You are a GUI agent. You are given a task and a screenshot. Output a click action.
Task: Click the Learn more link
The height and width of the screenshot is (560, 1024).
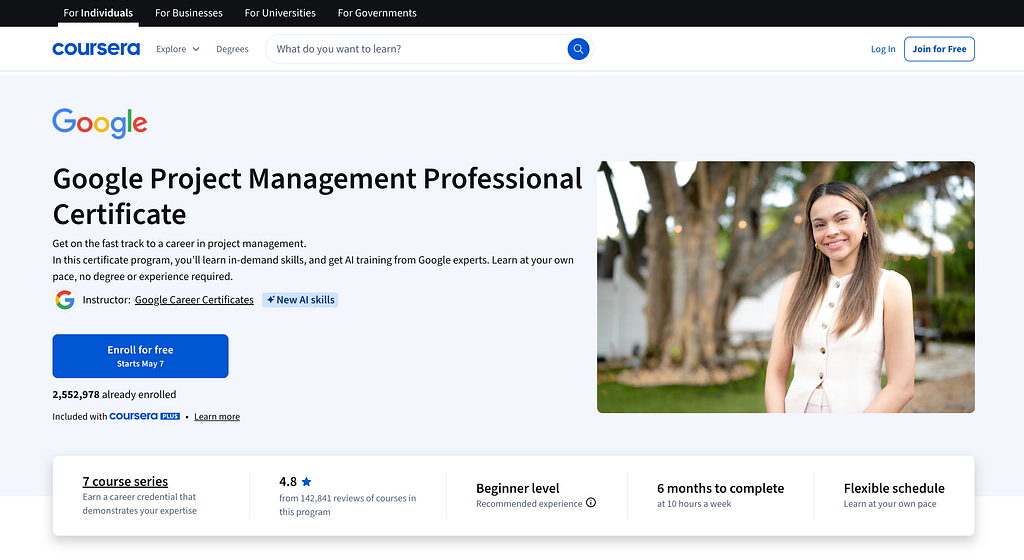[217, 416]
